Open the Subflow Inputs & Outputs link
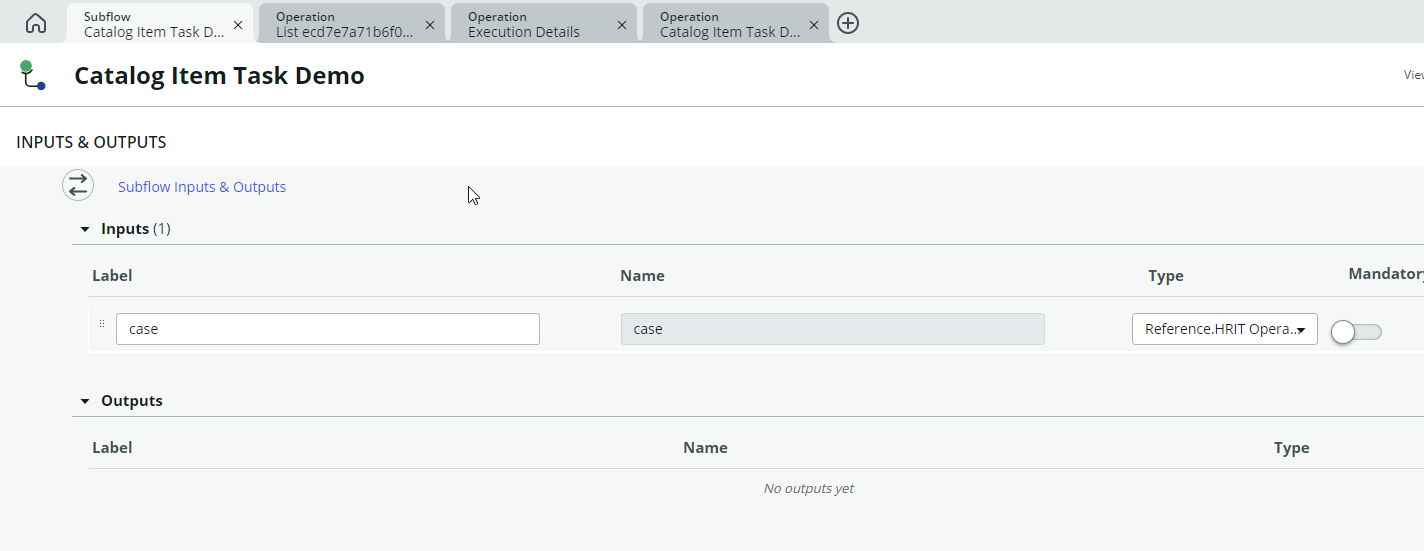This screenshot has height=551, width=1424. 202,187
